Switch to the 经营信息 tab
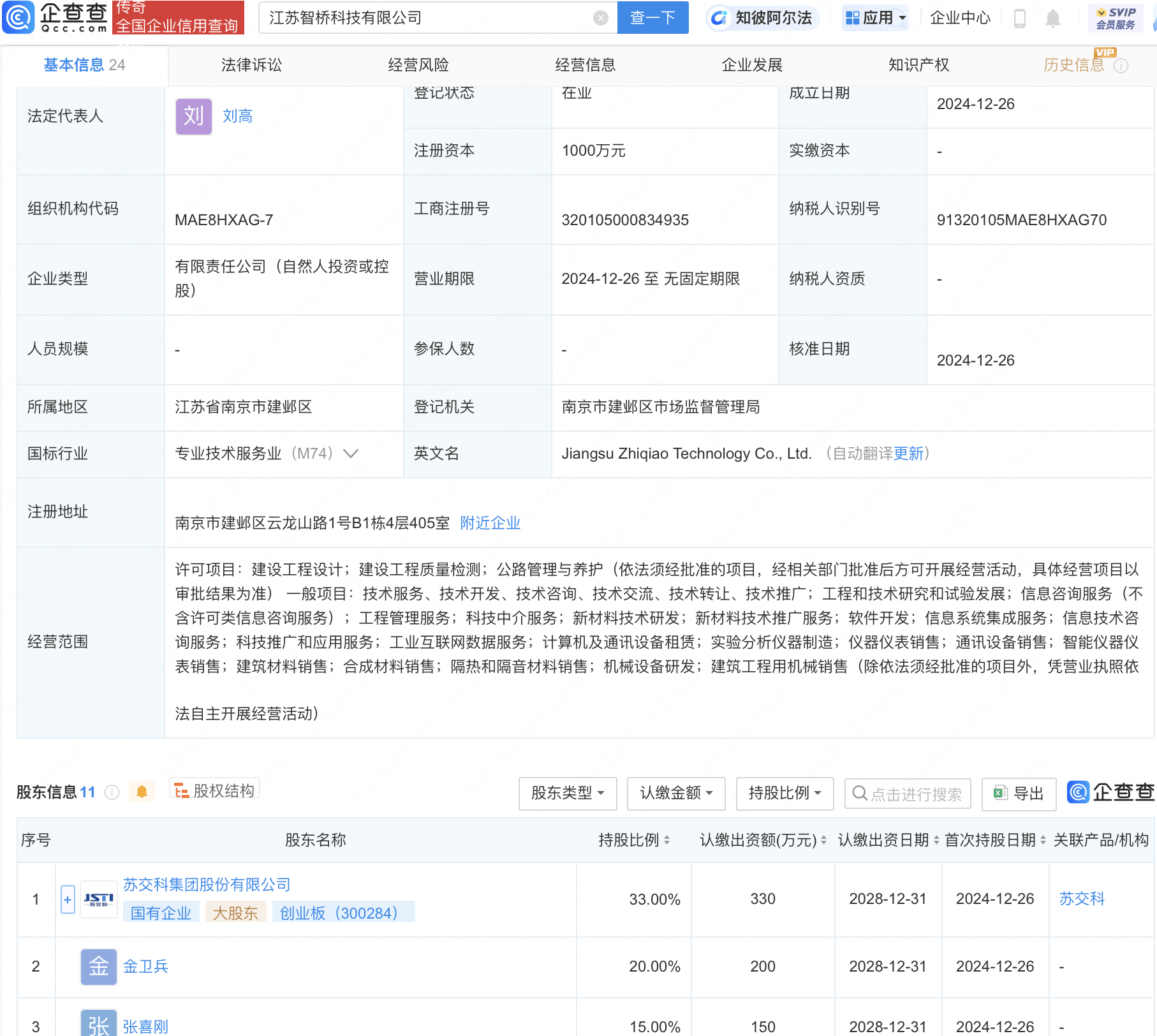Screen dimensions: 1157x1036 [x=586, y=65]
